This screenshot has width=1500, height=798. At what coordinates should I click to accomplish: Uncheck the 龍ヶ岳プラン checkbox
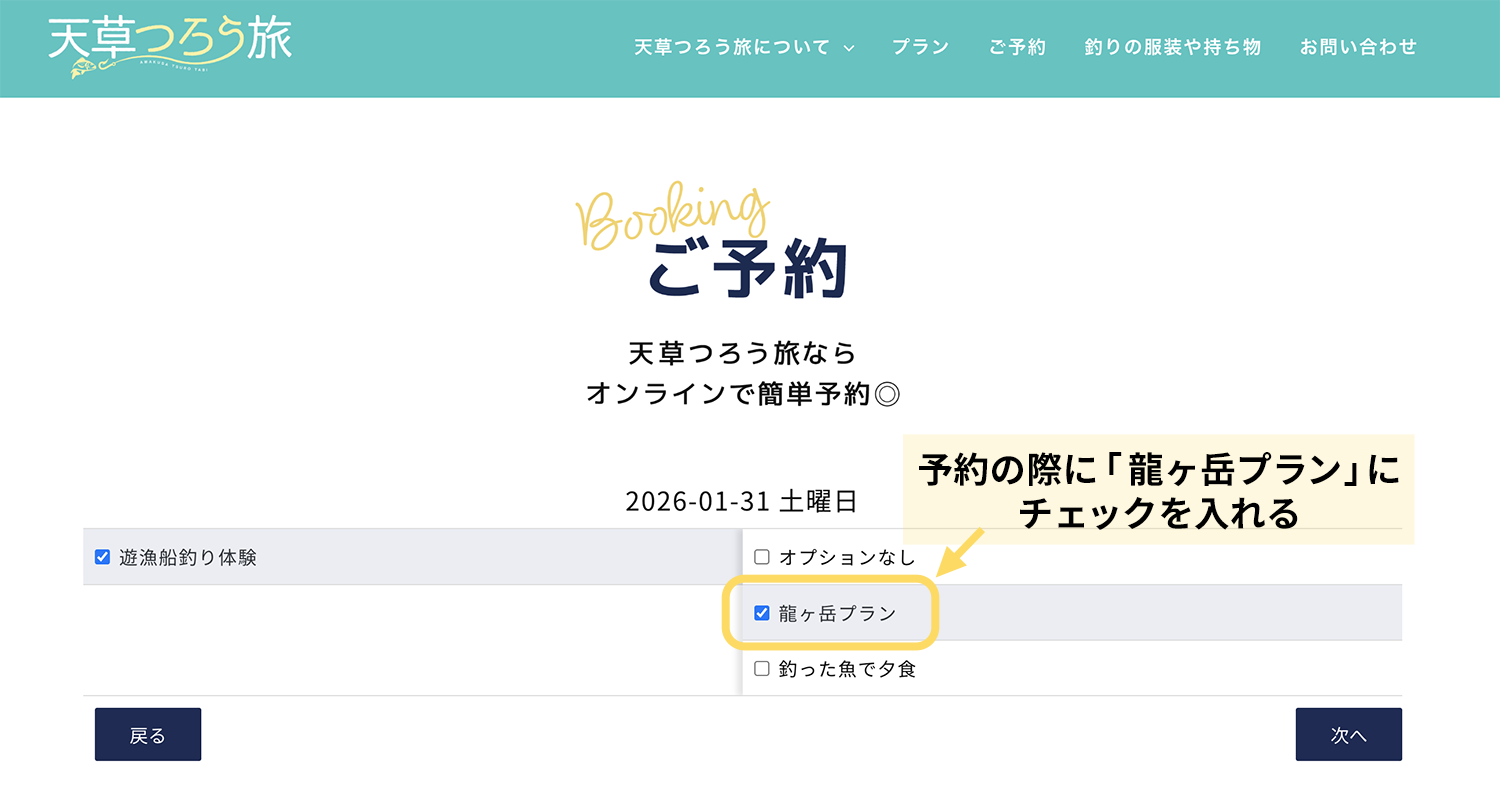pos(762,613)
